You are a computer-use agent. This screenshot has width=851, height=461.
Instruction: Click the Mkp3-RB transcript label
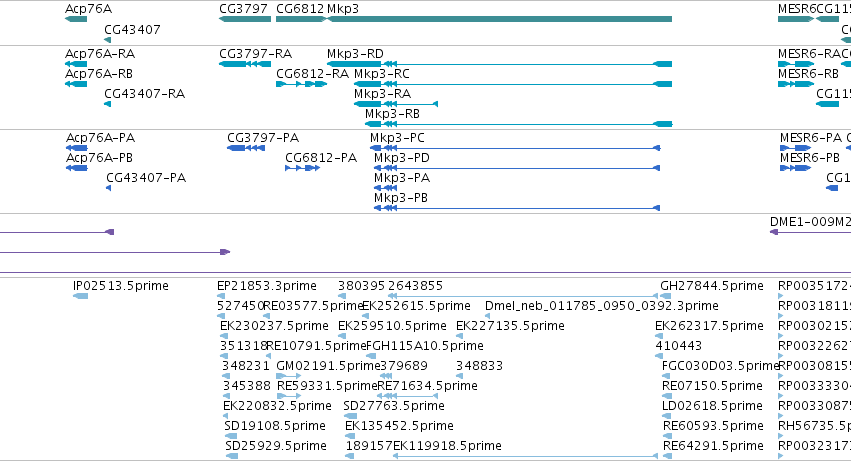392,113
